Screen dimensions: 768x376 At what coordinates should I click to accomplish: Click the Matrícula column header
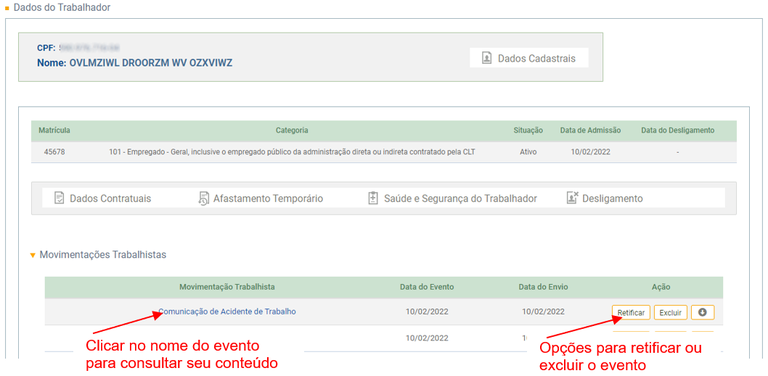click(x=54, y=130)
